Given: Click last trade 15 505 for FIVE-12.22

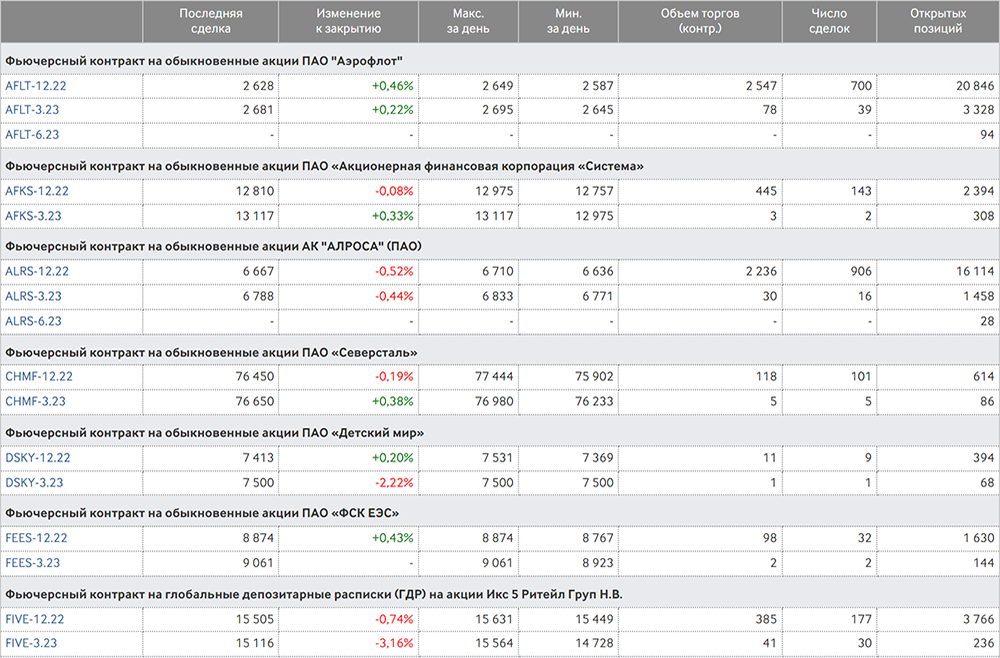Looking at the screenshot, I should tap(254, 619).
